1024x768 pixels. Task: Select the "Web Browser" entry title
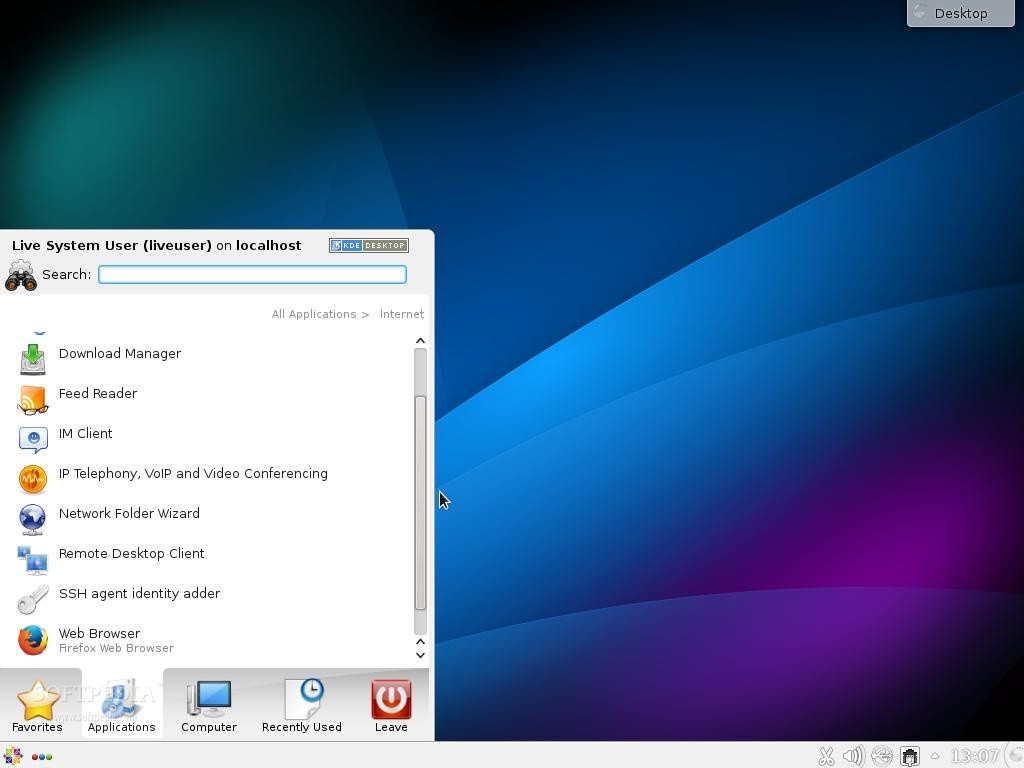[99, 633]
